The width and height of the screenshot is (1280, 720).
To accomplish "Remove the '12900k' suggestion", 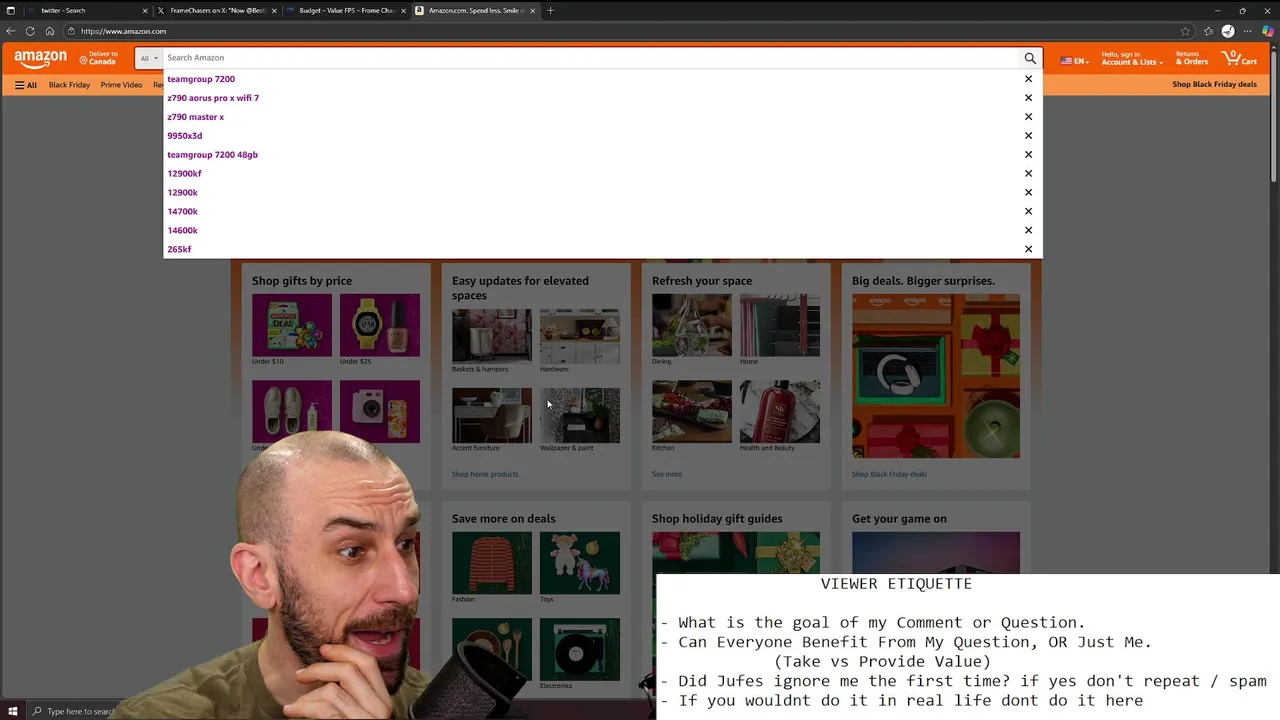I will [x=1028, y=192].
